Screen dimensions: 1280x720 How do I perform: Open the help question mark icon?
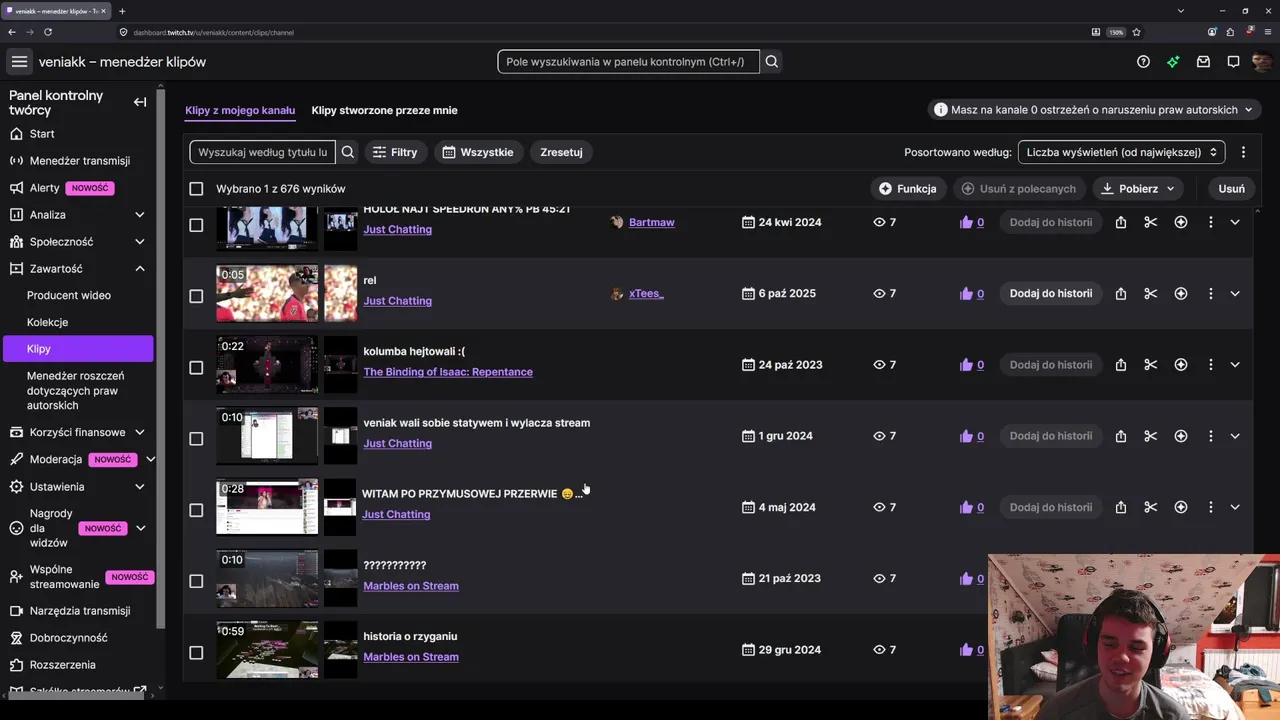click(1143, 62)
